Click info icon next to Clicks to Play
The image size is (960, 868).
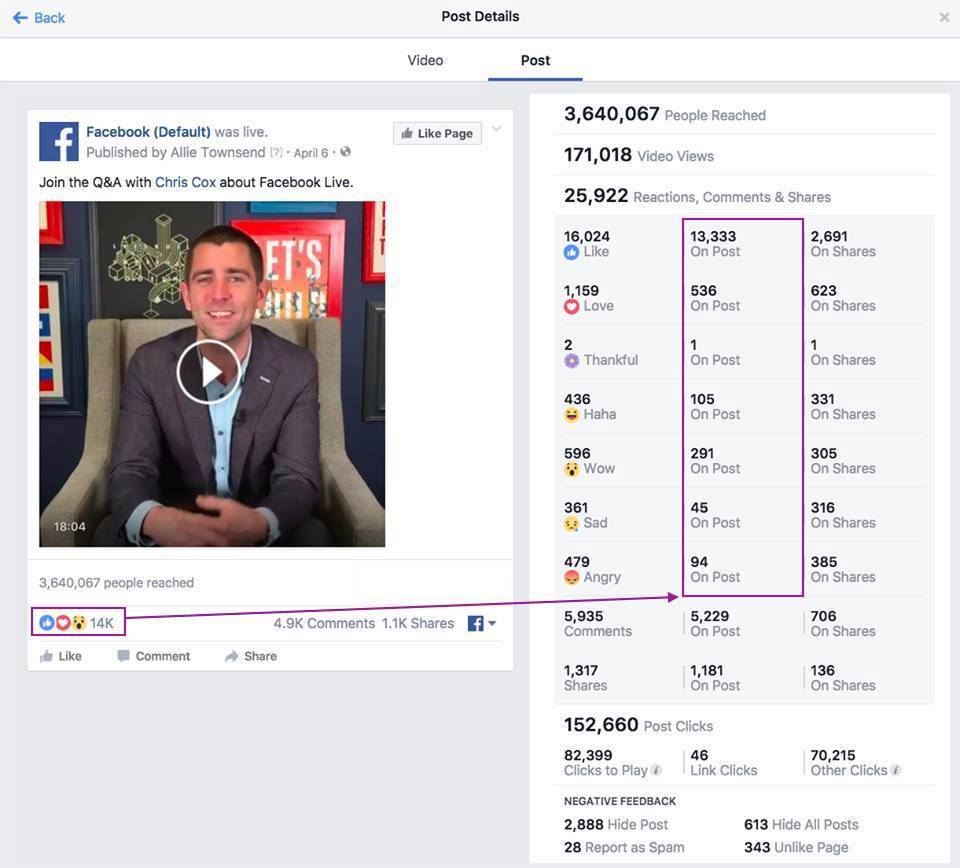pos(657,771)
